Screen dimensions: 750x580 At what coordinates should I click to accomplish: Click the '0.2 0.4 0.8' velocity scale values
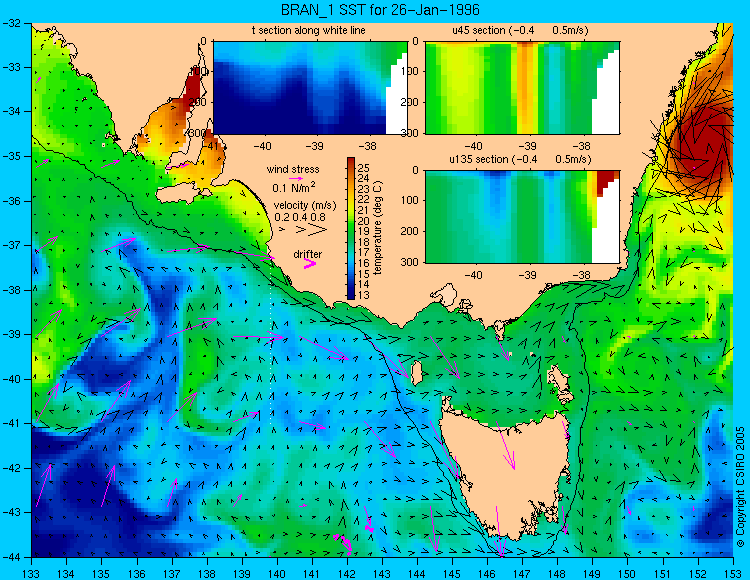click(300, 217)
